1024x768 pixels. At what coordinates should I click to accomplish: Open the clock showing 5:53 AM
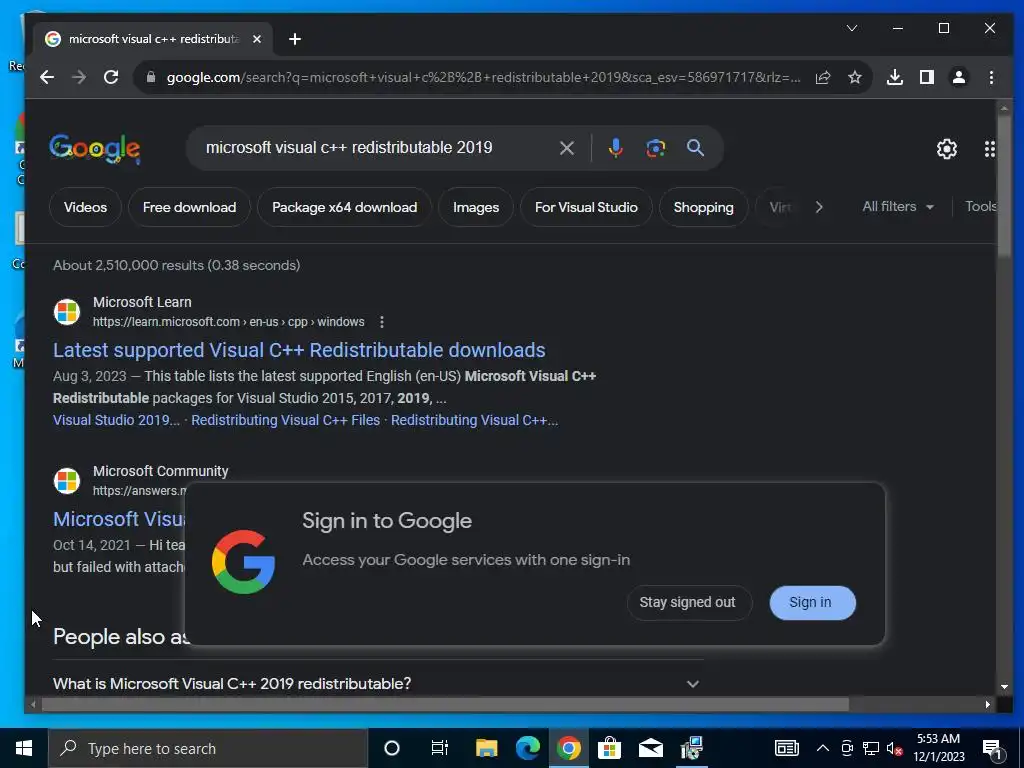[x=938, y=748]
